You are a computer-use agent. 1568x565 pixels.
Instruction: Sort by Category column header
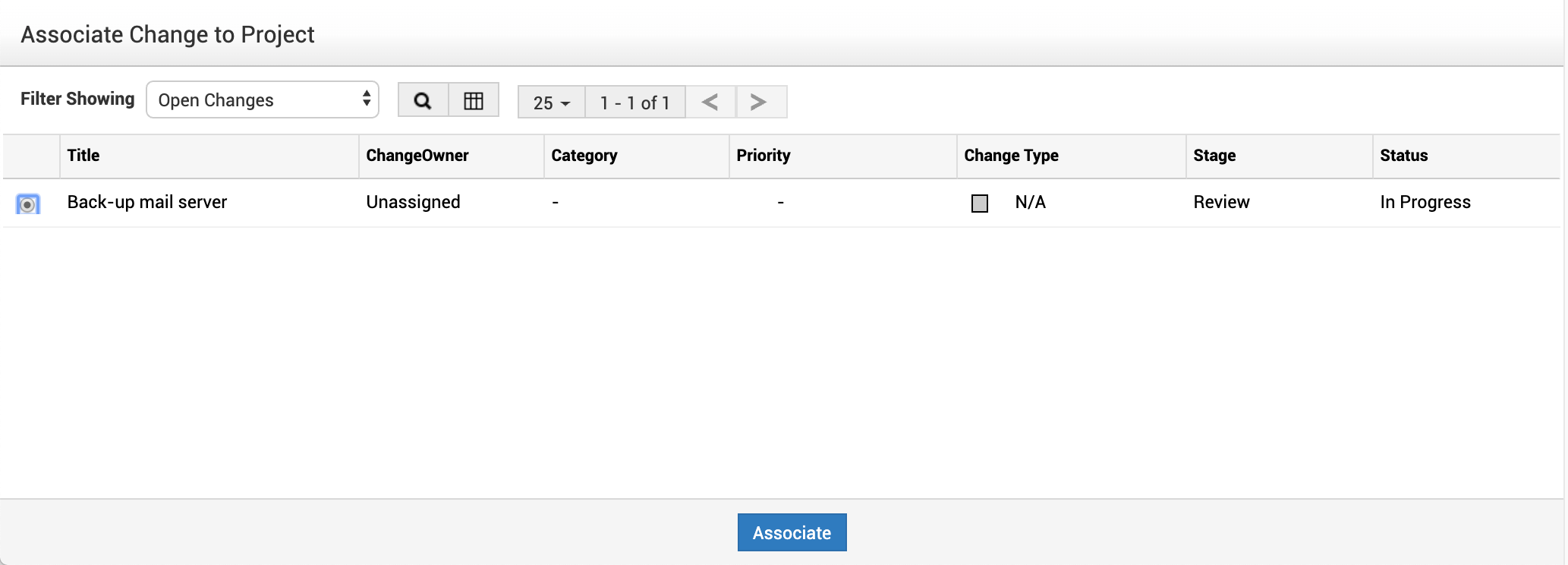584,156
